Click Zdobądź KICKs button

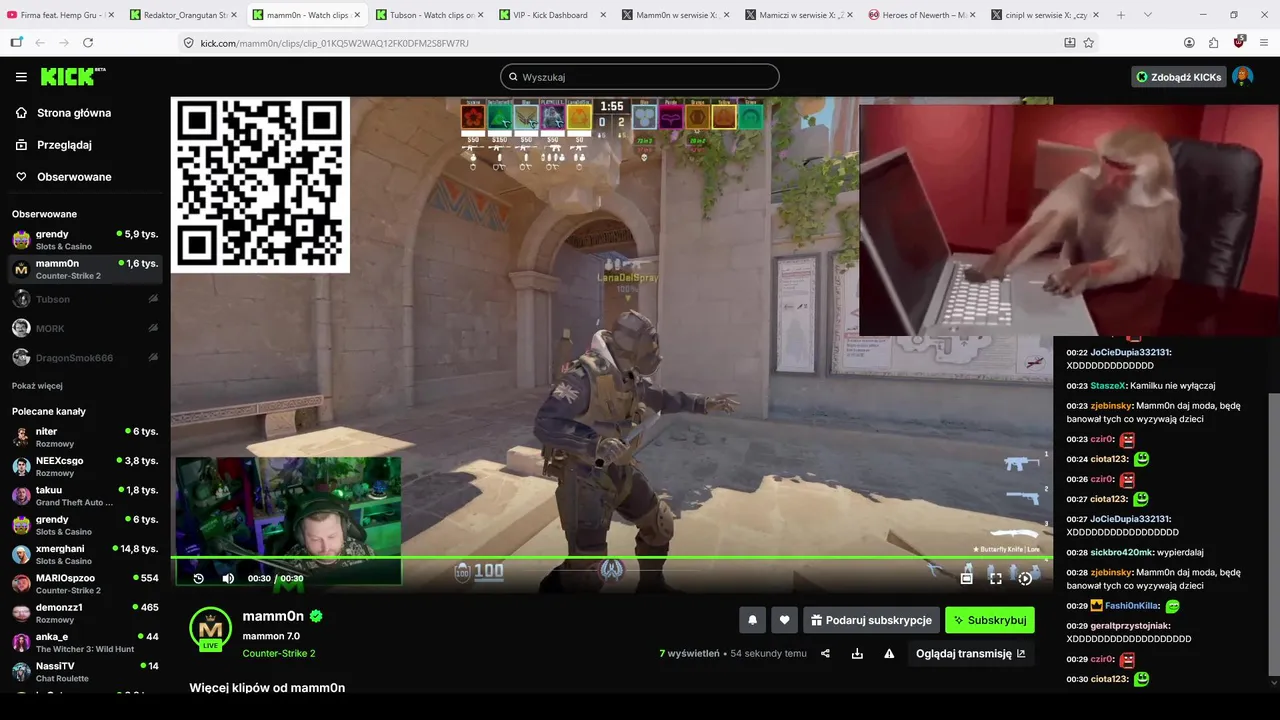(1178, 77)
